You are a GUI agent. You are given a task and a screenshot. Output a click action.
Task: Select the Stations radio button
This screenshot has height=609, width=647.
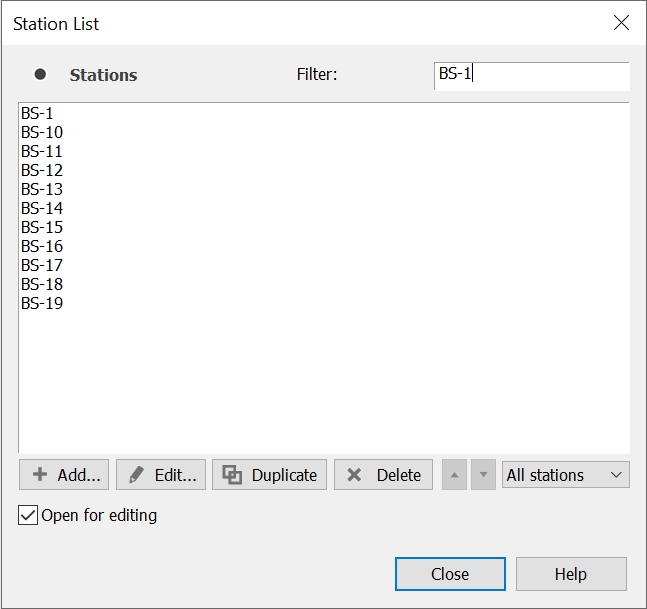pos(40,74)
